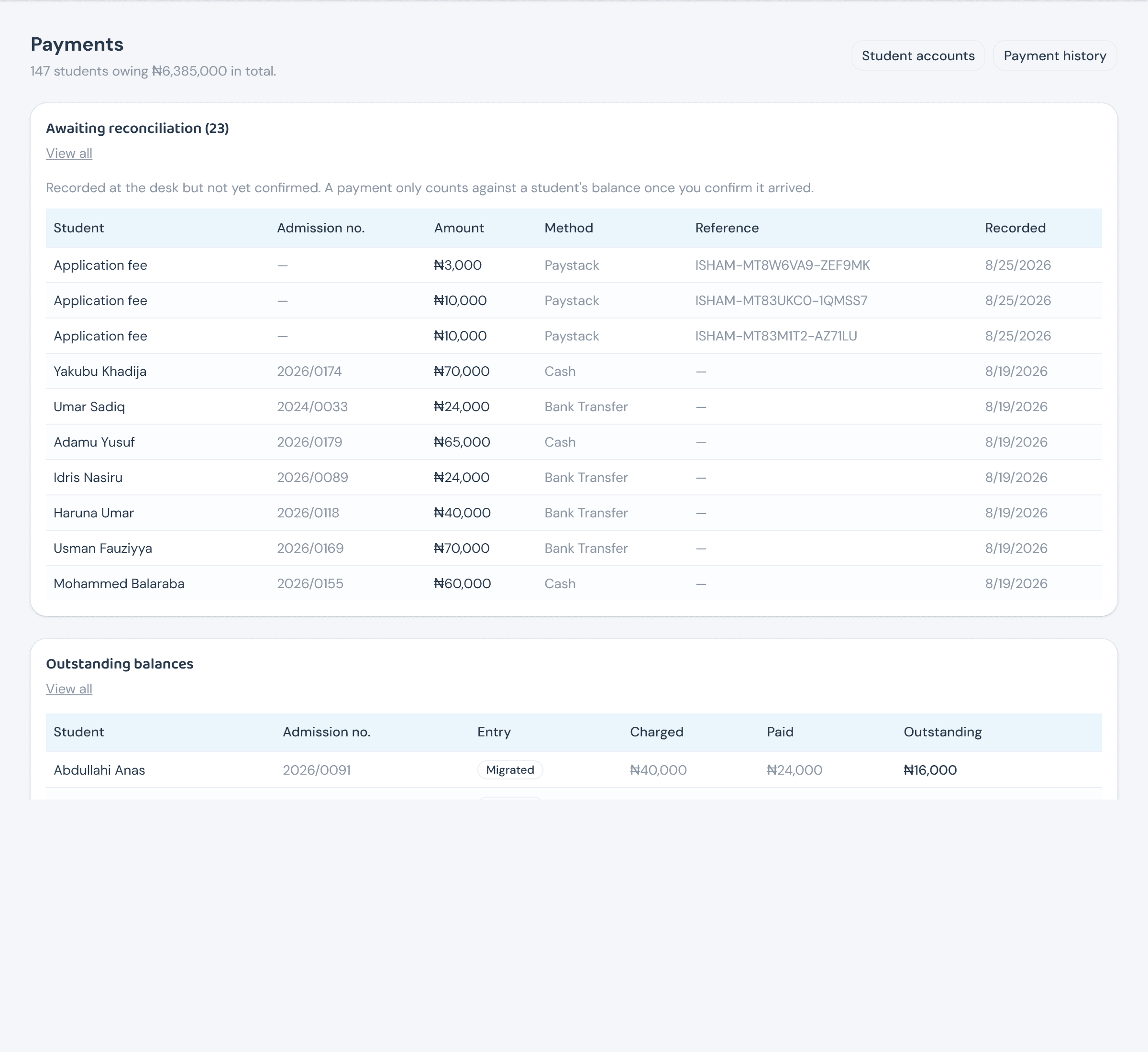The width and height of the screenshot is (1148, 1052).
Task: Select reference ISHAM-MT8W6VA9-ZEF9MK
Action: [x=783, y=265]
